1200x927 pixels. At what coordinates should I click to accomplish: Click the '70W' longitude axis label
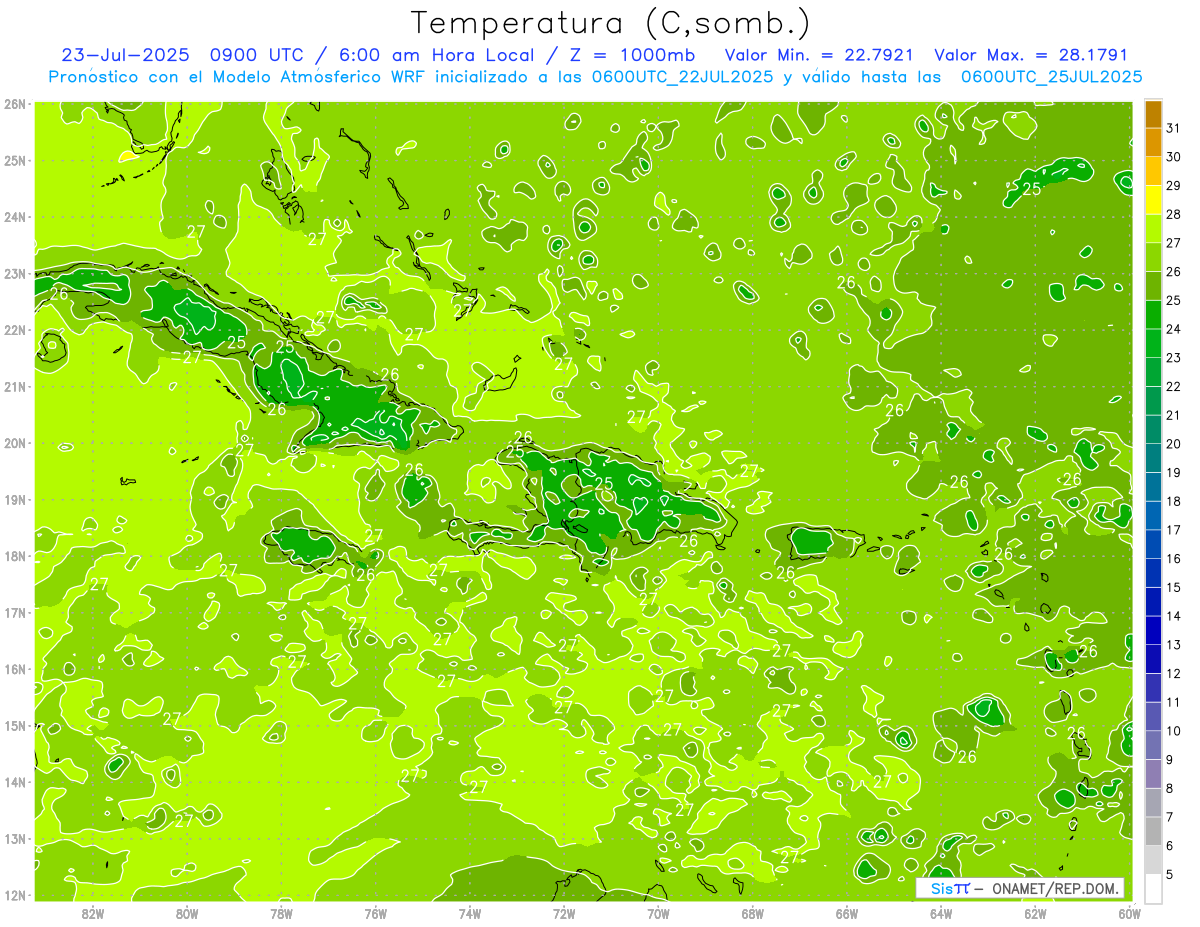coord(658,913)
